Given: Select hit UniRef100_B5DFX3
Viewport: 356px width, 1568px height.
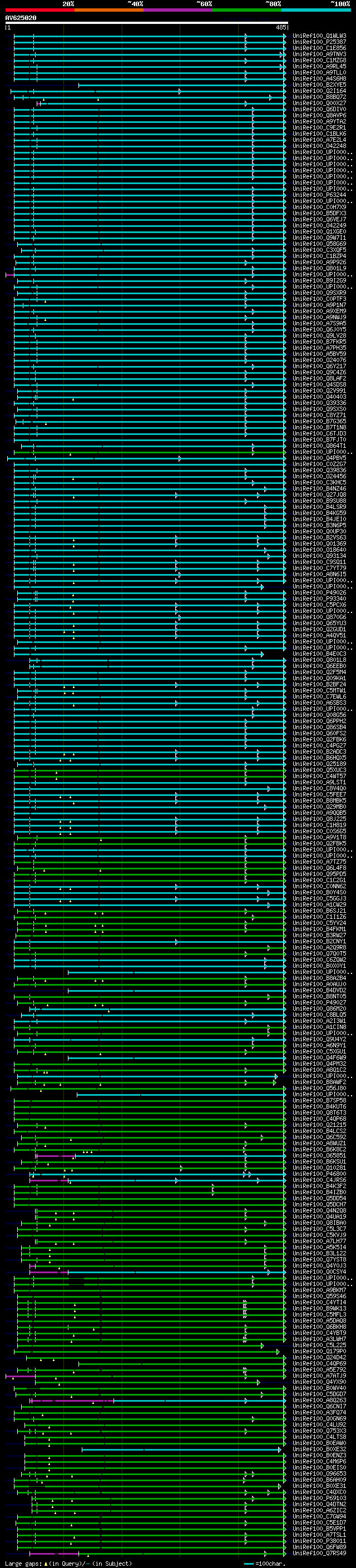Looking at the screenshot, I should pyautogui.click(x=319, y=213).
